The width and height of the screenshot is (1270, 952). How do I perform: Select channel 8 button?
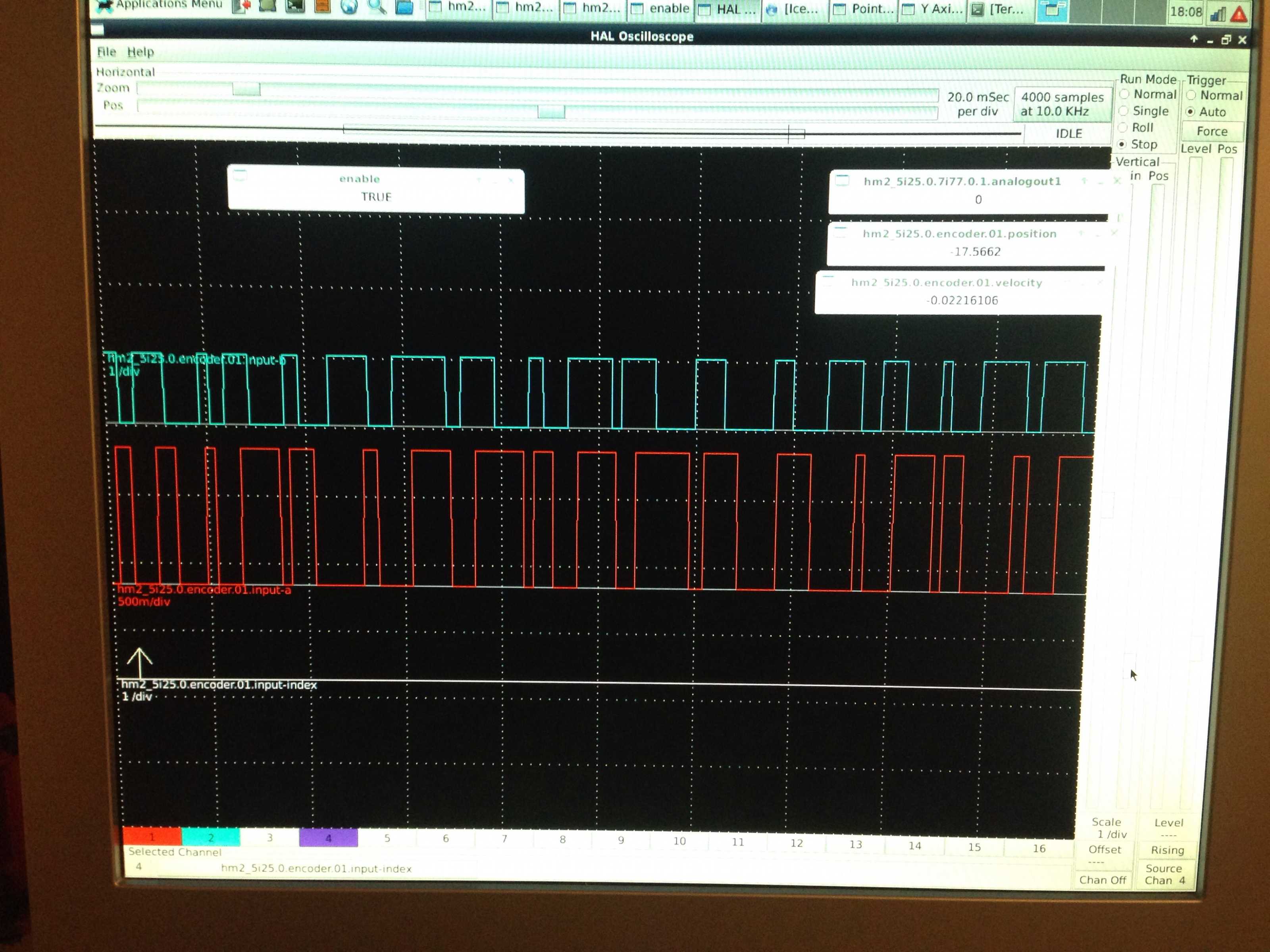(x=563, y=840)
